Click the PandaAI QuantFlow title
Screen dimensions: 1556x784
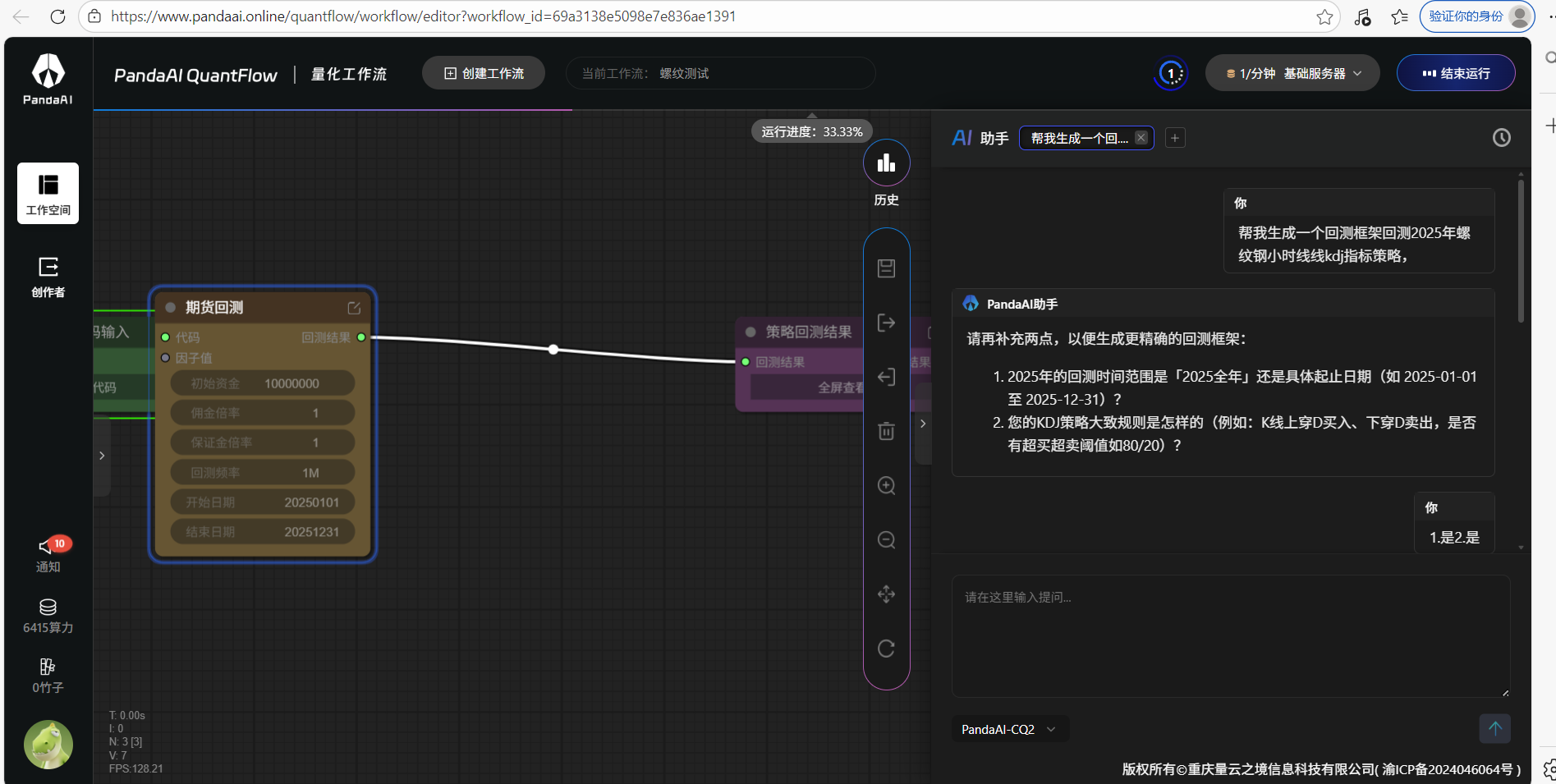coord(195,76)
